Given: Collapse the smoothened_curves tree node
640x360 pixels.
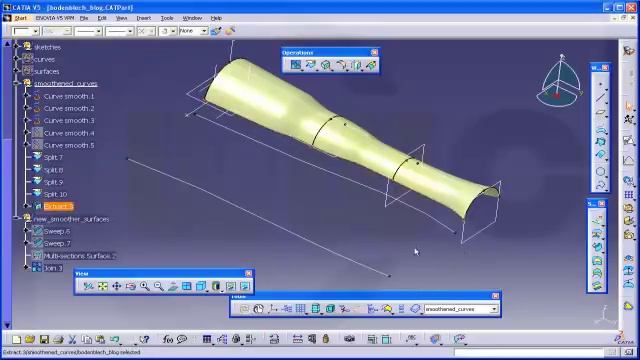Looking at the screenshot, I should point(17,83).
